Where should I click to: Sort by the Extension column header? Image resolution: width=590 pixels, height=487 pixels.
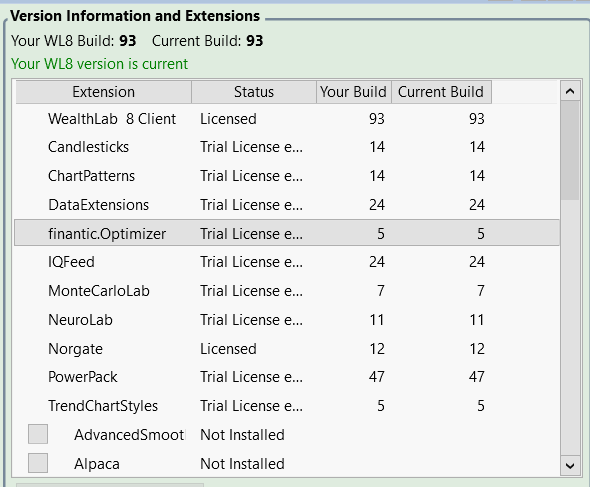103,92
